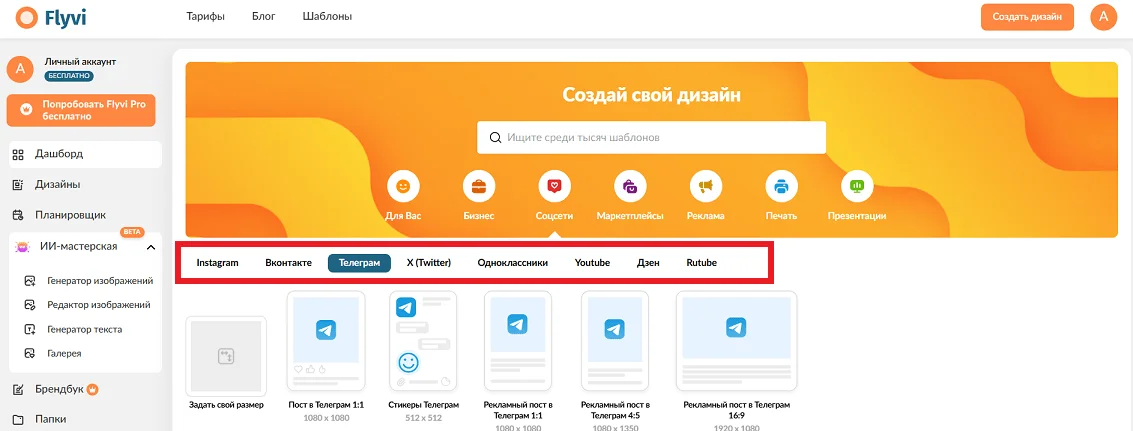Click the БЕСПЛАТНО plan badge
This screenshot has width=1133, height=431.
pyautogui.click(x=69, y=75)
